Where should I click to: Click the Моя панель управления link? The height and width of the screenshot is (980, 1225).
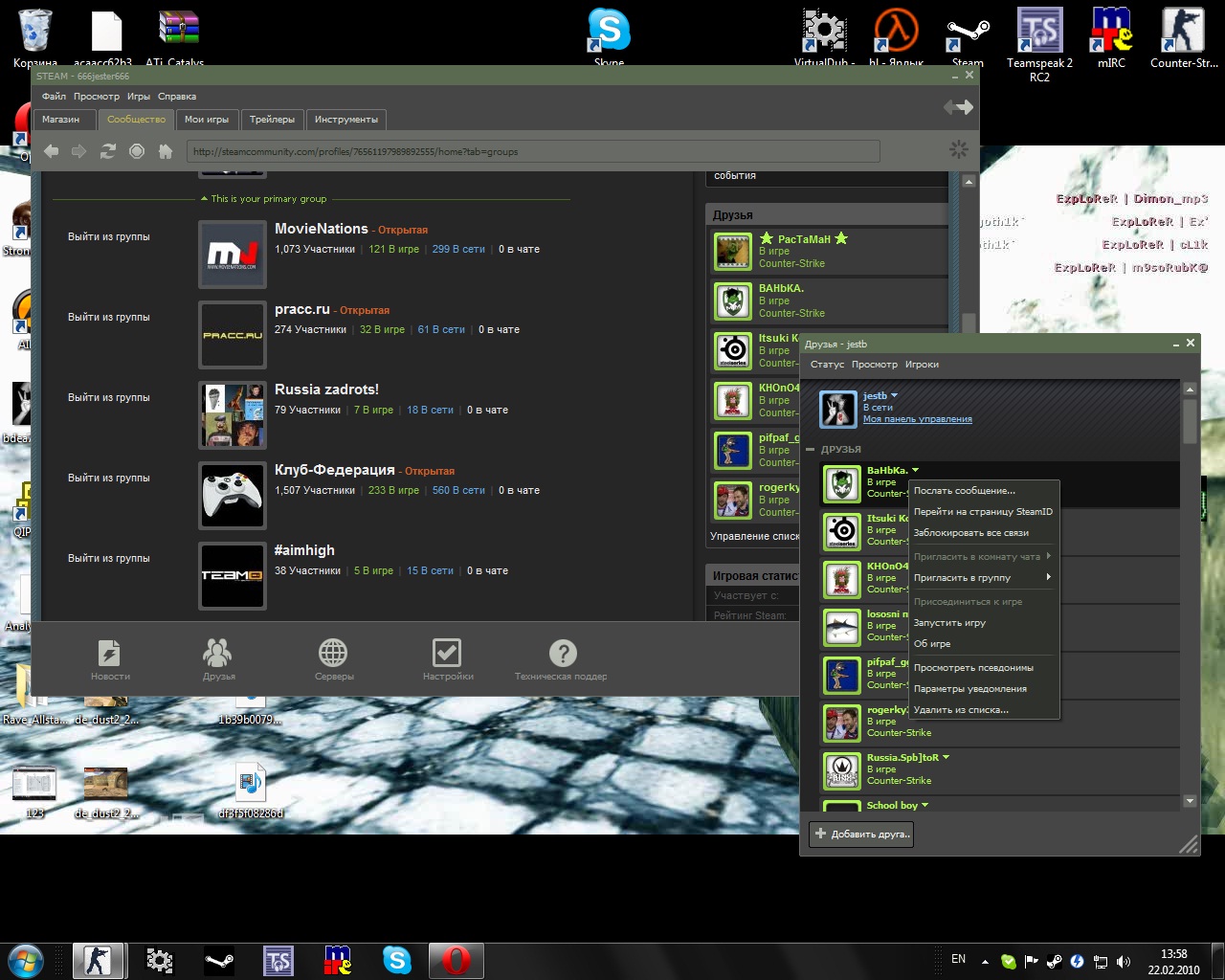point(917,419)
